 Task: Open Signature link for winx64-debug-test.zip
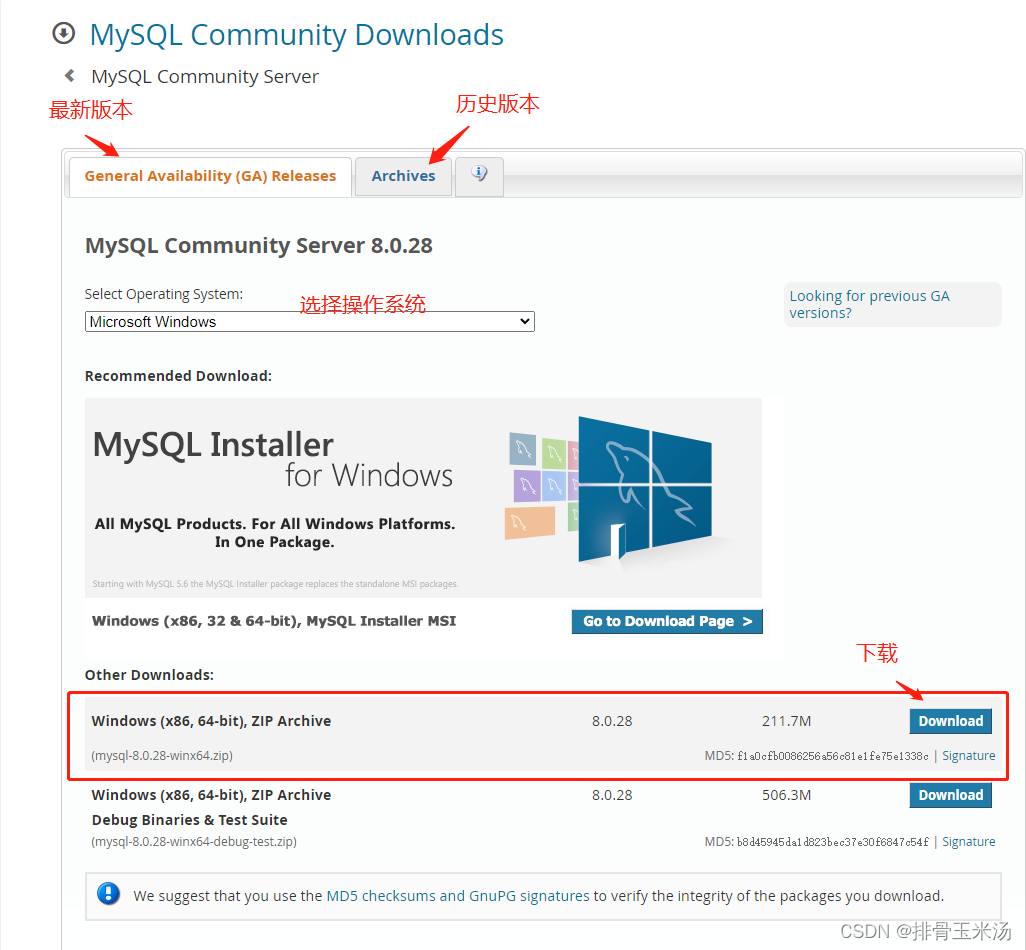[x=968, y=842]
